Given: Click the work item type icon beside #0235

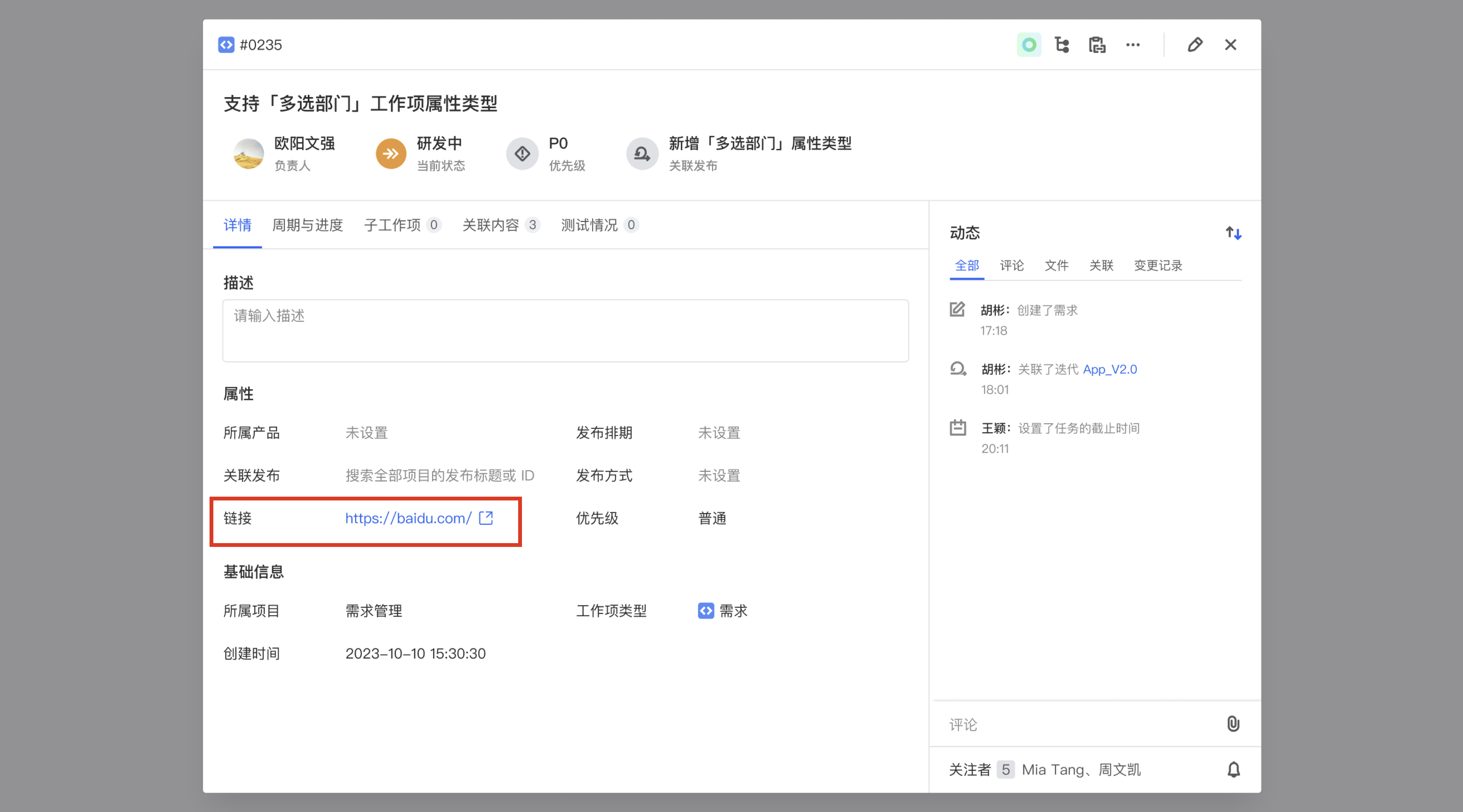Looking at the screenshot, I should coord(226,44).
